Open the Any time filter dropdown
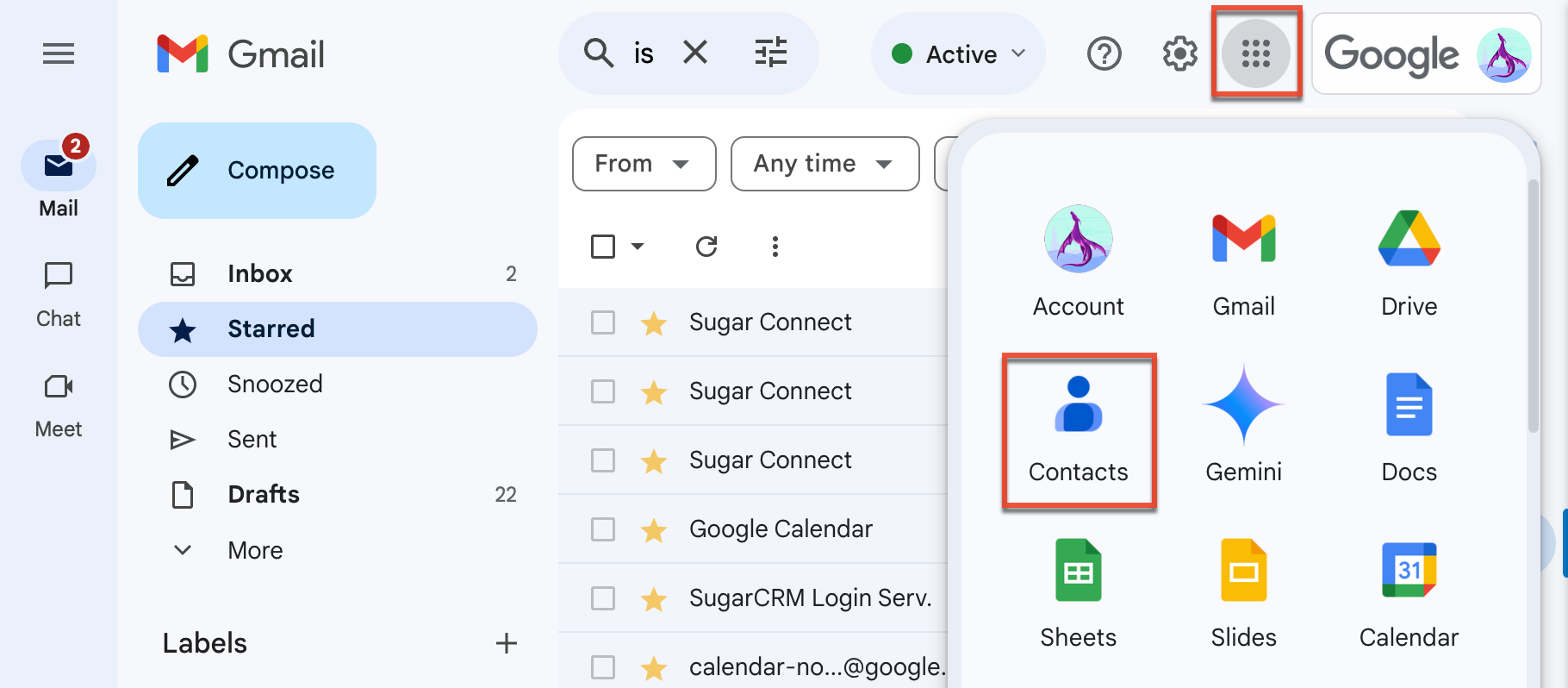 pyautogui.click(x=824, y=164)
